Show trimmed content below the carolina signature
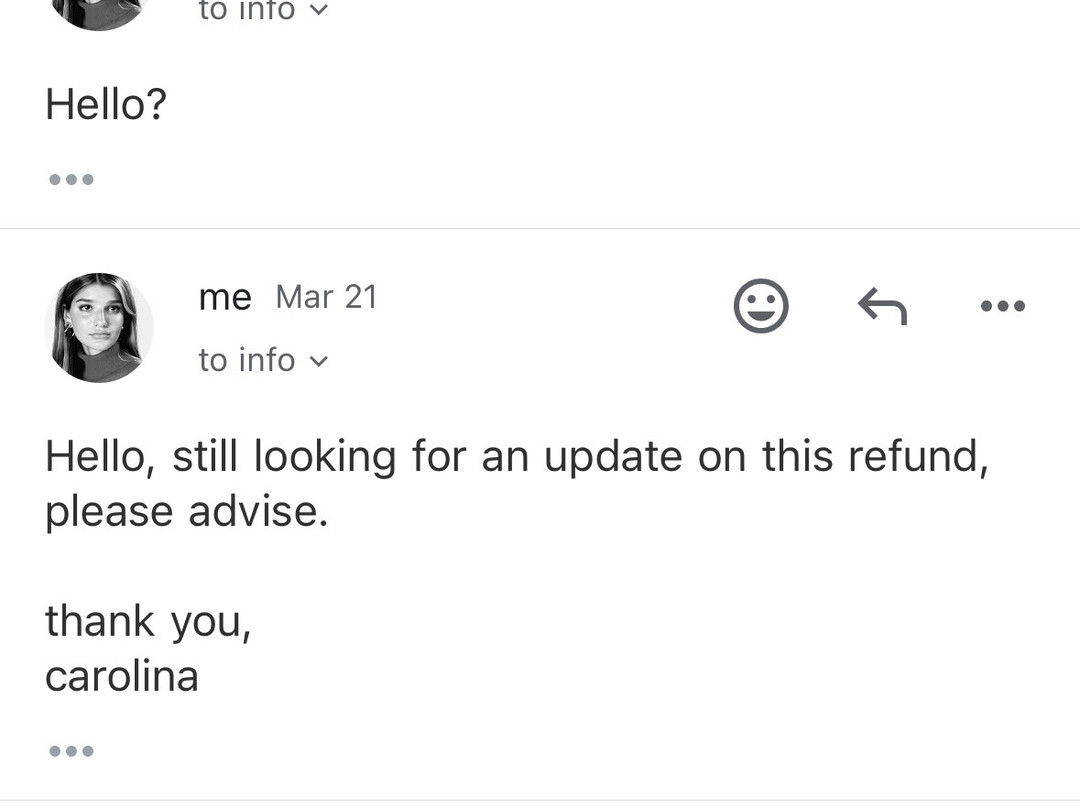Image resolution: width=1080 pixels, height=808 pixels. 71,751
